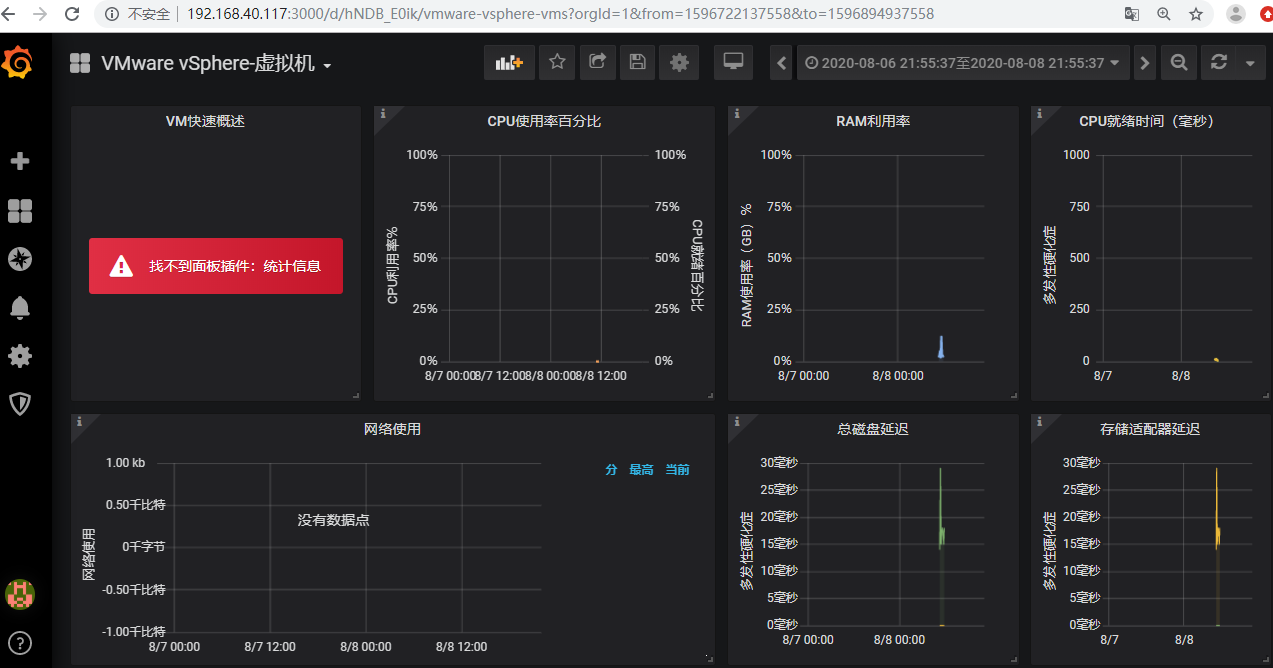Open the Configuration gear in sidebar
Viewport: 1273px width, 668px height.
coord(20,356)
